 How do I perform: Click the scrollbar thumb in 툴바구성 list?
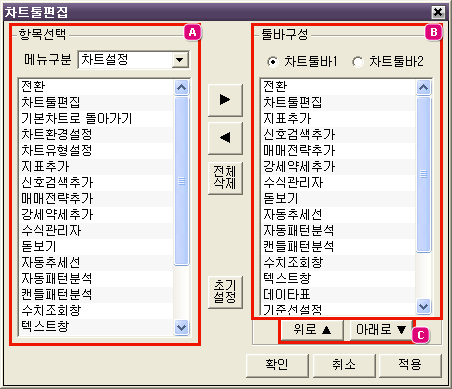[424, 174]
